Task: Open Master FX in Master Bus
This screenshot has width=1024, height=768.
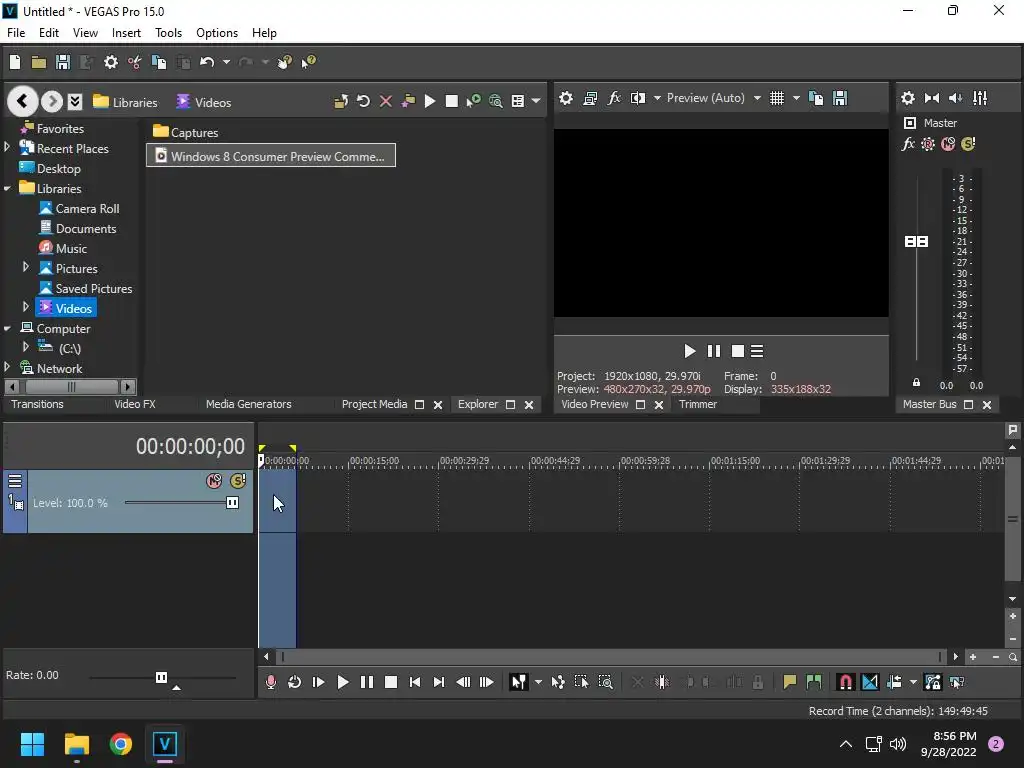Action: (908, 144)
